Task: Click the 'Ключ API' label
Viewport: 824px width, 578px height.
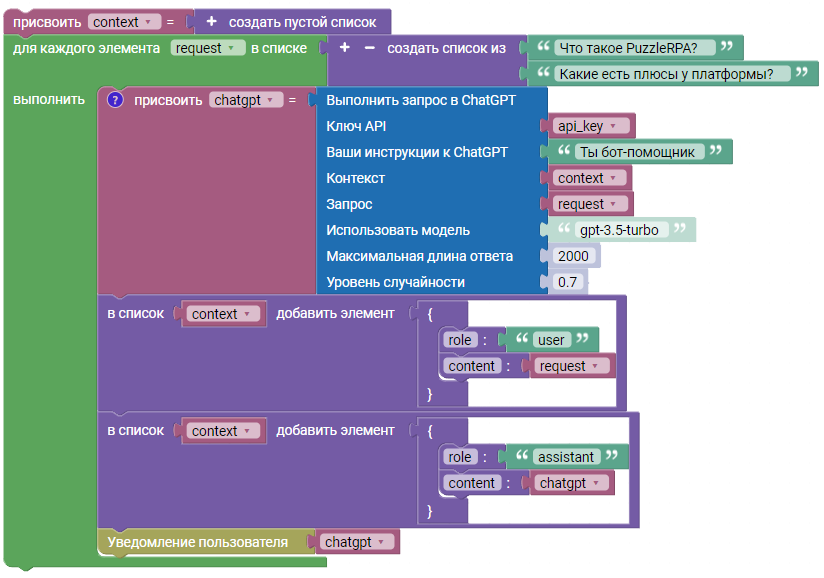Action: [356, 126]
